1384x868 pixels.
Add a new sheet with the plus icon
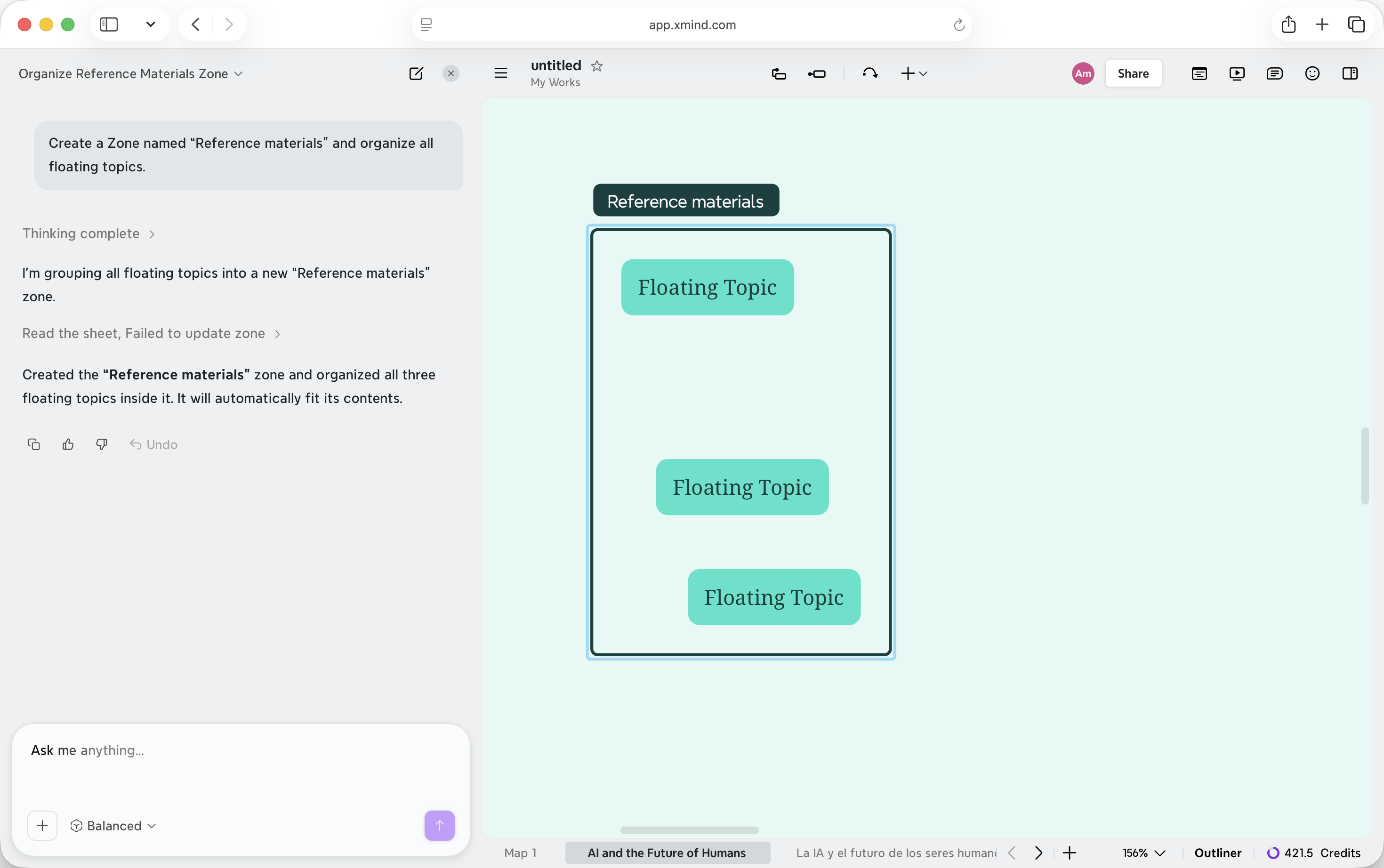(x=1070, y=853)
